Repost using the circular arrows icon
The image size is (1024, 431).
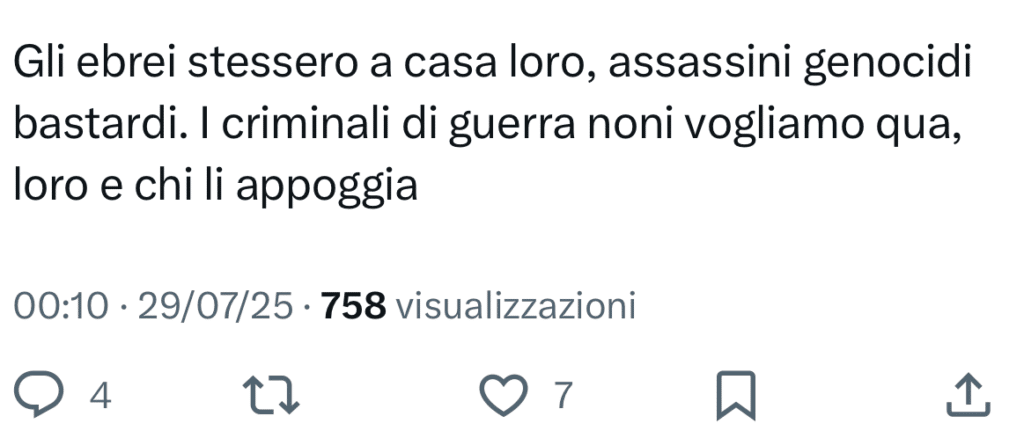click(270, 396)
